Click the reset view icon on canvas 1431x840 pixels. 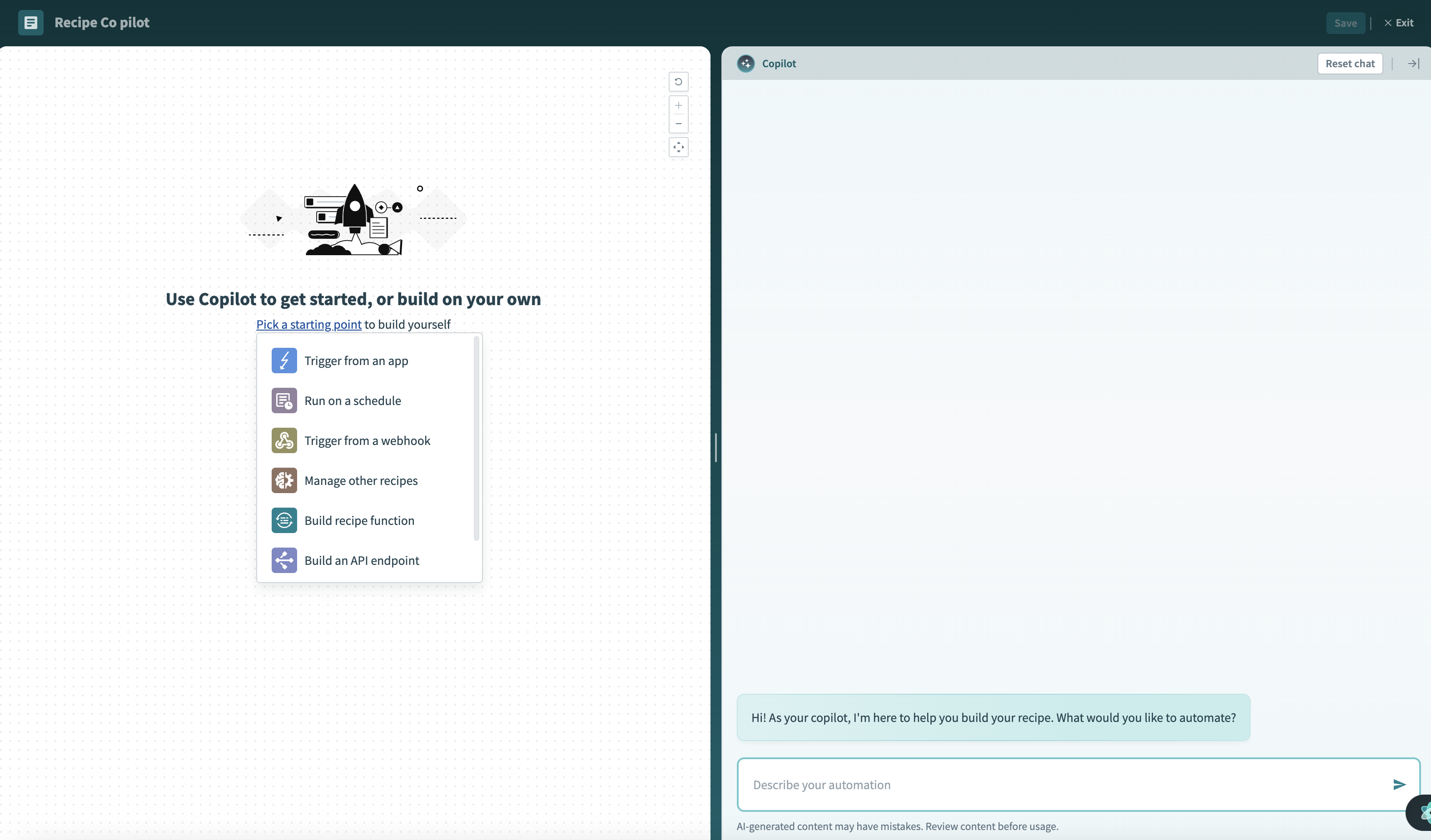tap(679, 82)
